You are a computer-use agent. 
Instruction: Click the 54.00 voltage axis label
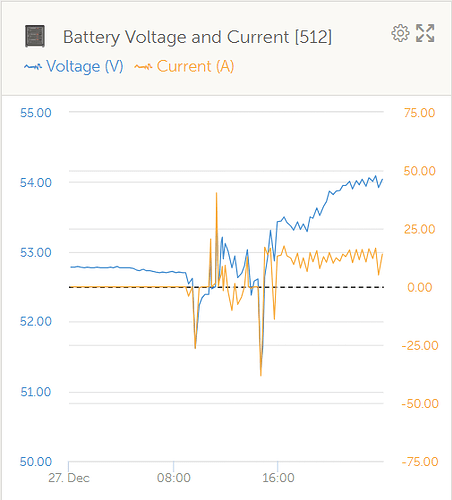coord(36,182)
